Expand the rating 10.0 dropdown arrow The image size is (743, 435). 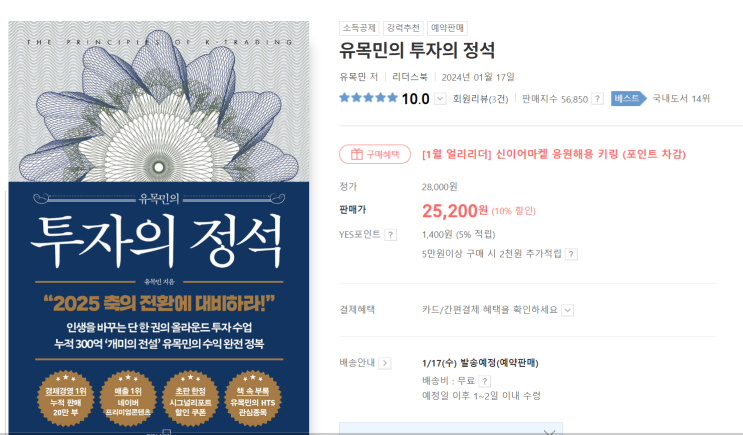pos(440,99)
